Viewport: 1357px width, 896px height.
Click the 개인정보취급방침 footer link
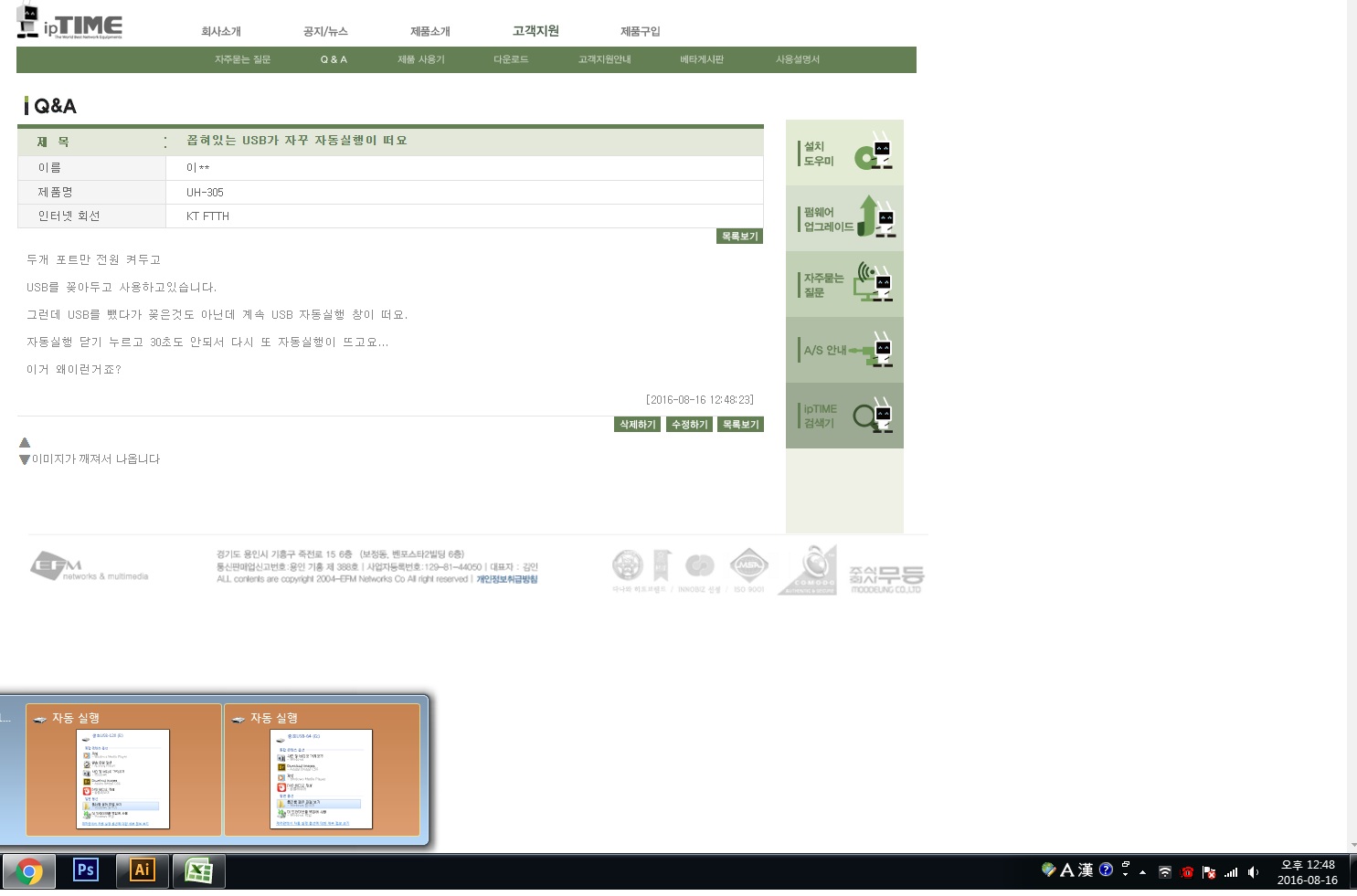[507, 579]
